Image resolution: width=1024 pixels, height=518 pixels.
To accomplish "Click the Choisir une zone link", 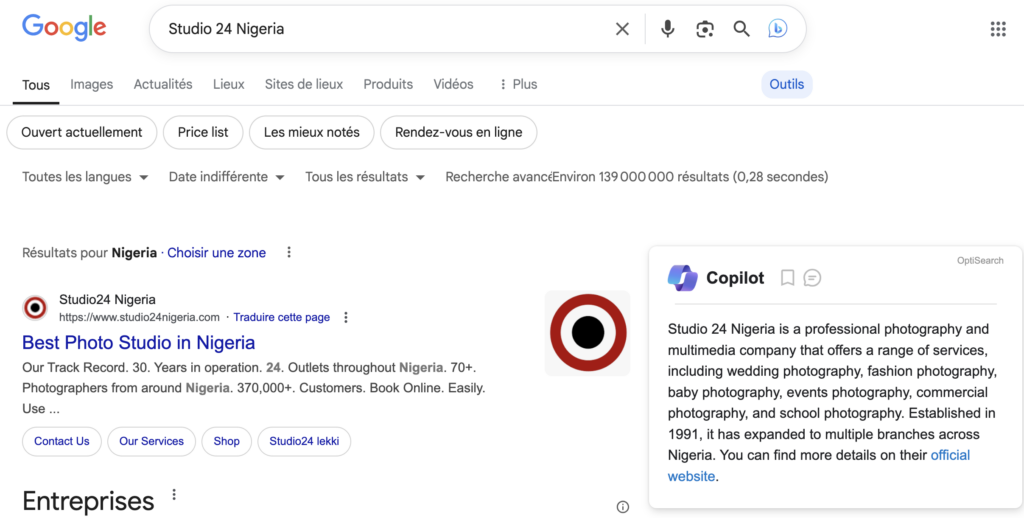I will point(217,253).
